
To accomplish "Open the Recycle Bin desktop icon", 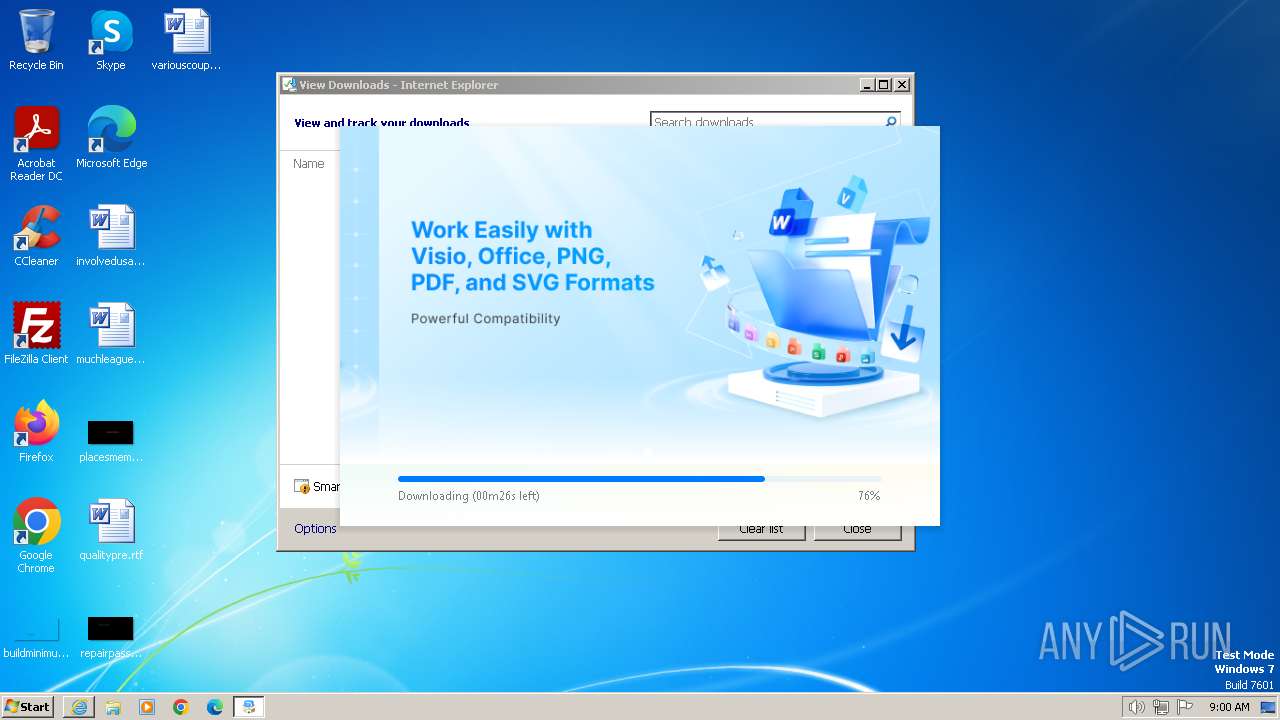I will coord(36,40).
